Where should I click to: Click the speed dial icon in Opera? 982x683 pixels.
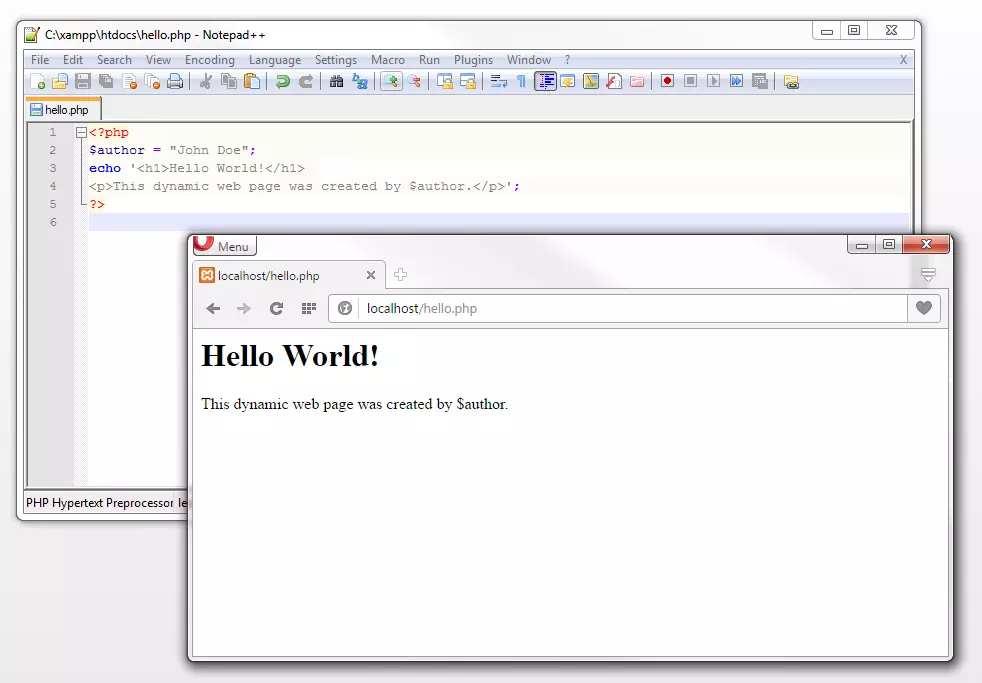[x=310, y=308]
